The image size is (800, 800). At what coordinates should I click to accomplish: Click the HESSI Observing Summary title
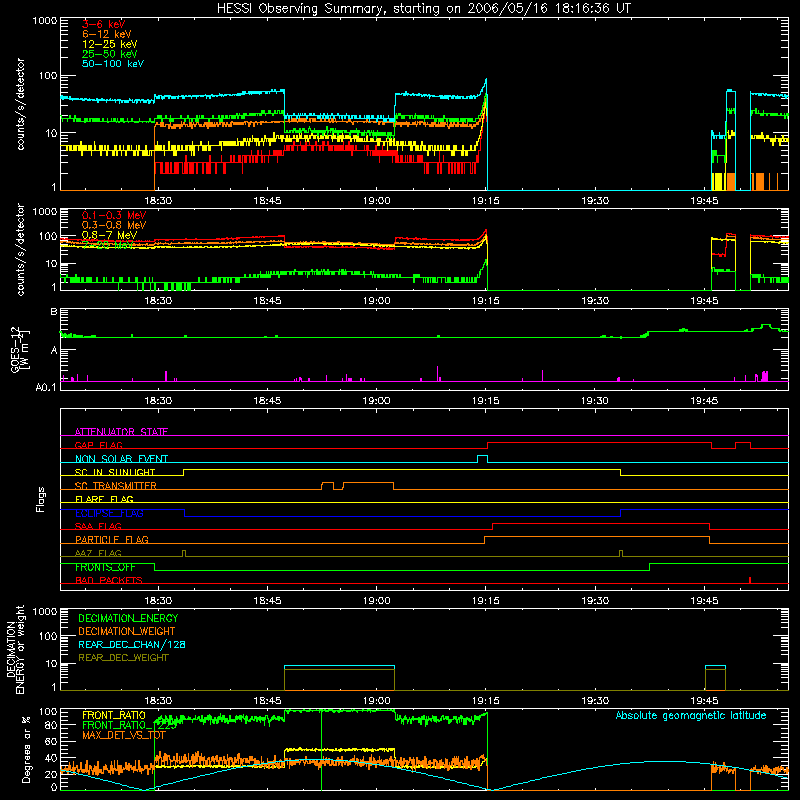coord(423,8)
